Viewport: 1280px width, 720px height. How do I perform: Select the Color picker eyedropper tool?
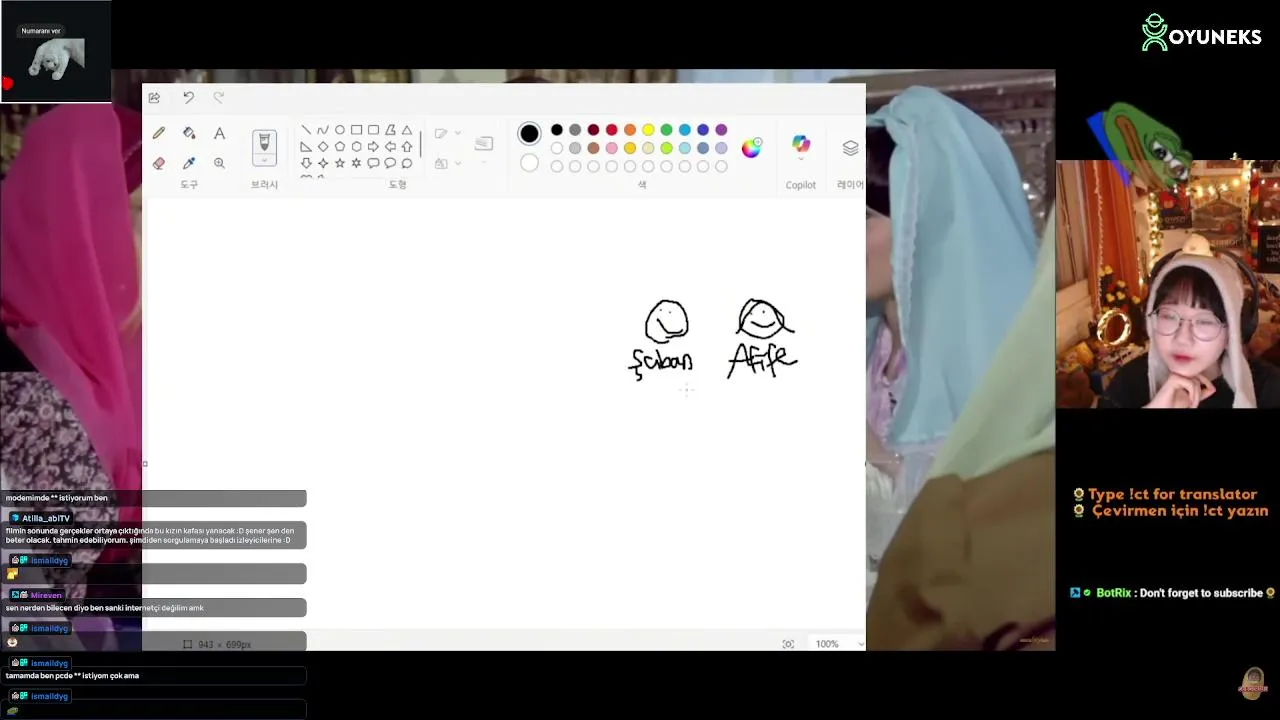click(x=189, y=163)
